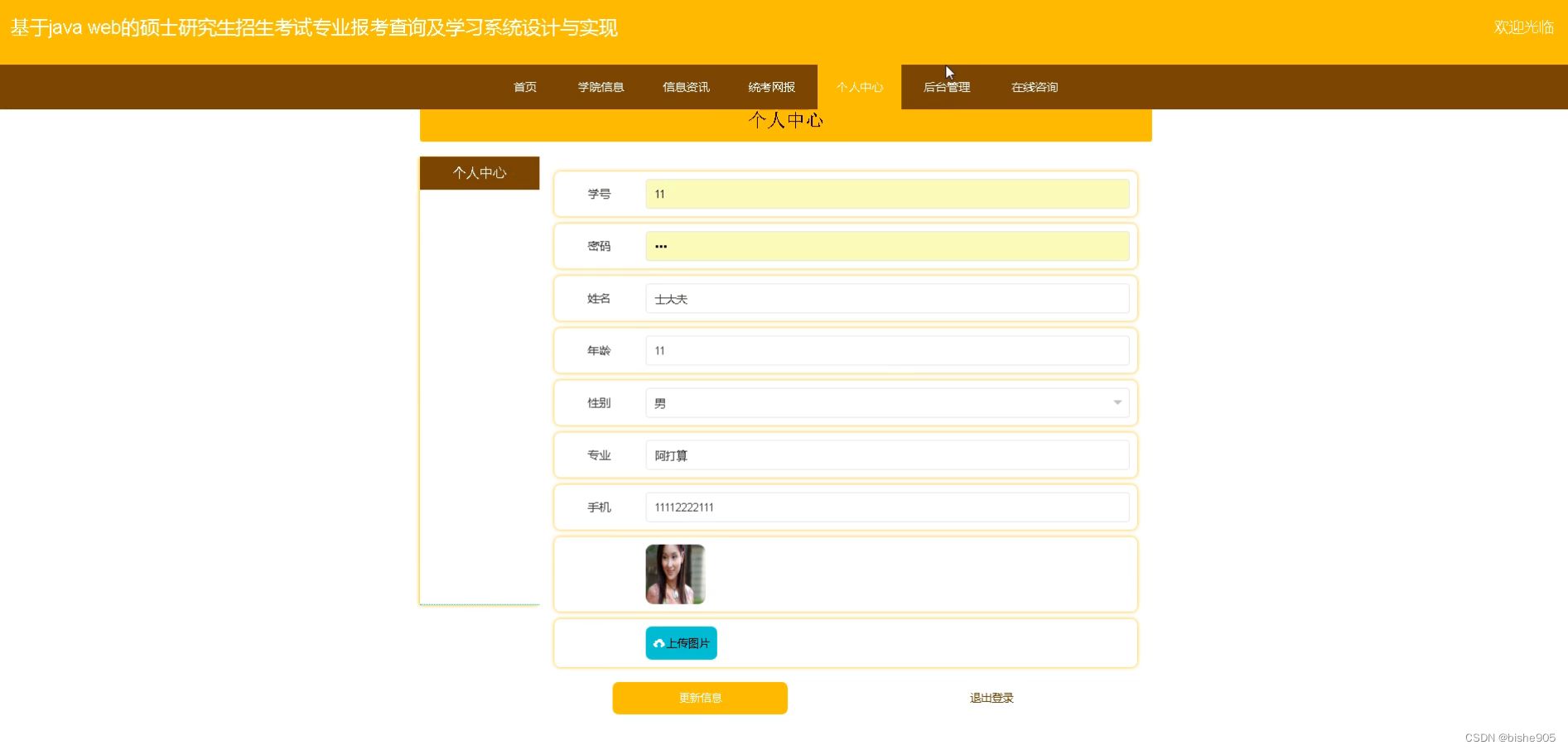Go to the 信息资讯 section
The height and width of the screenshot is (750, 1568).
(686, 87)
